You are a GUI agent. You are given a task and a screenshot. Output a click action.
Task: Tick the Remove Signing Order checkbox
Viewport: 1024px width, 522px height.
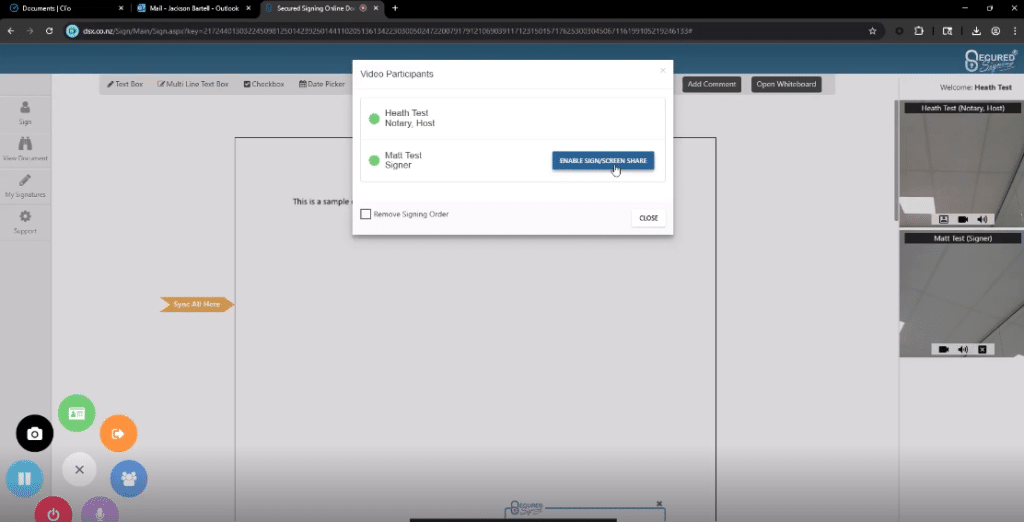366,214
